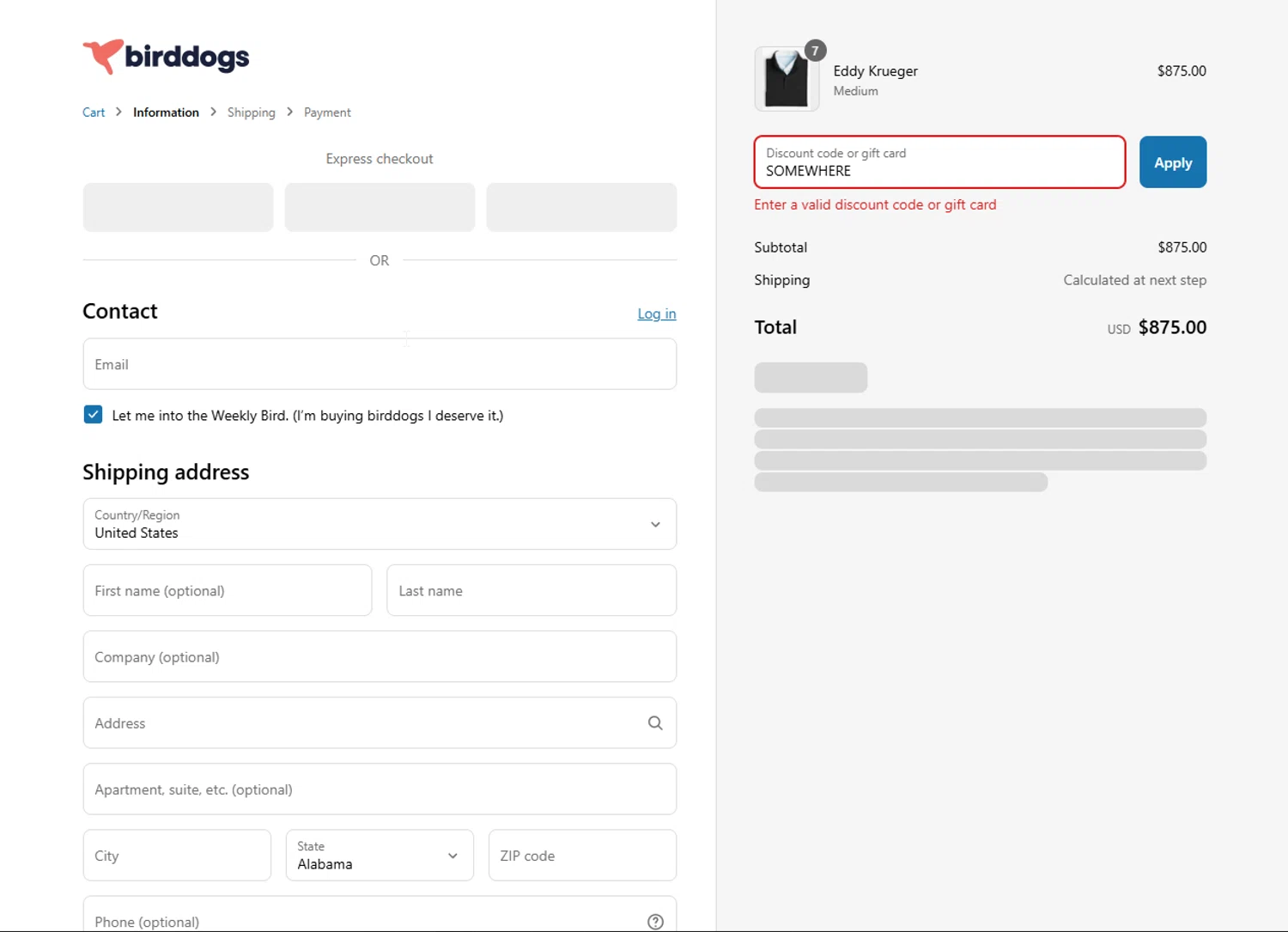Click the birddogs bird logo
The height and width of the screenshot is (932, 1288).
103,57
